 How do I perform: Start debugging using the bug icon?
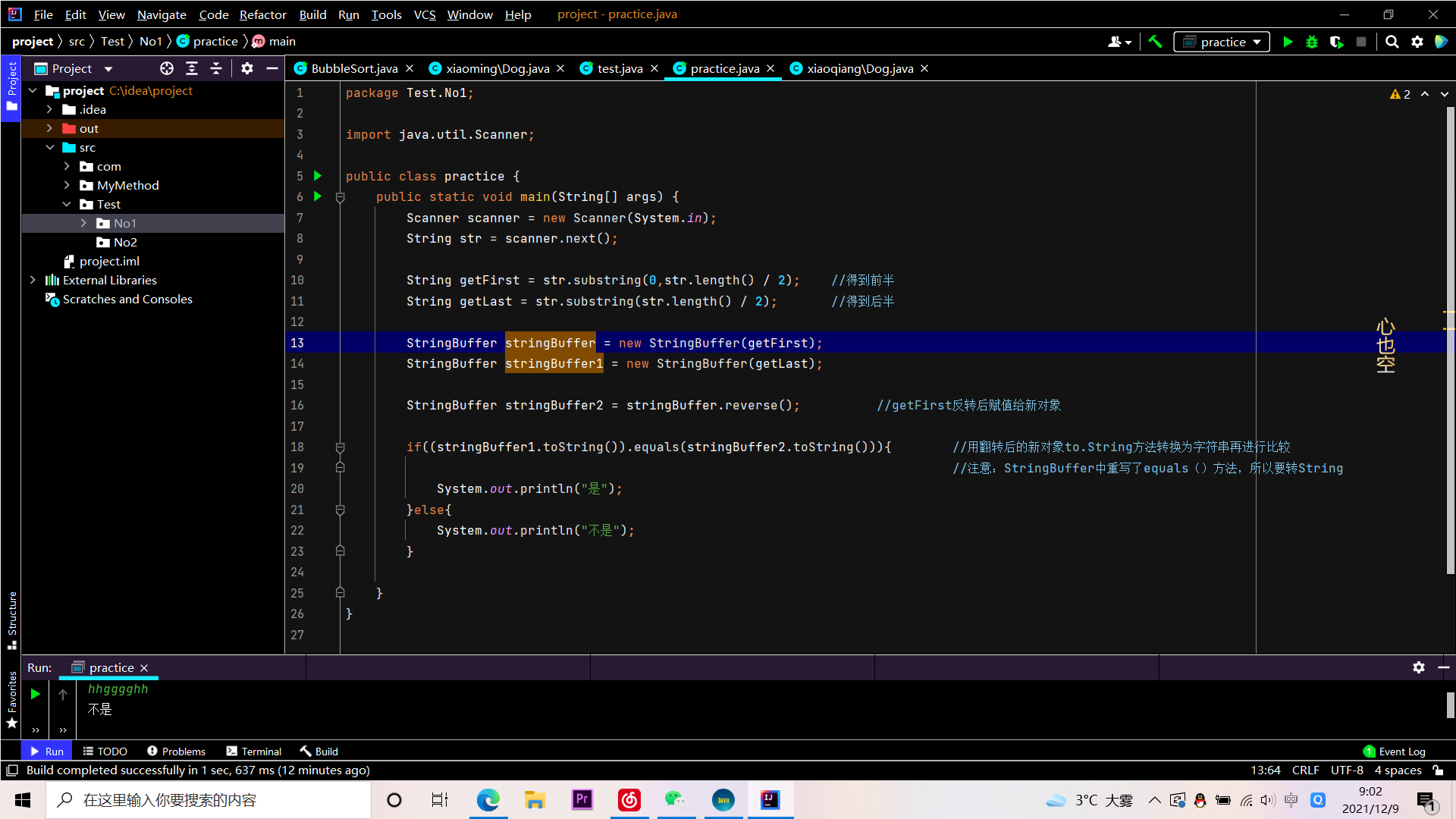pos(1312,42)
